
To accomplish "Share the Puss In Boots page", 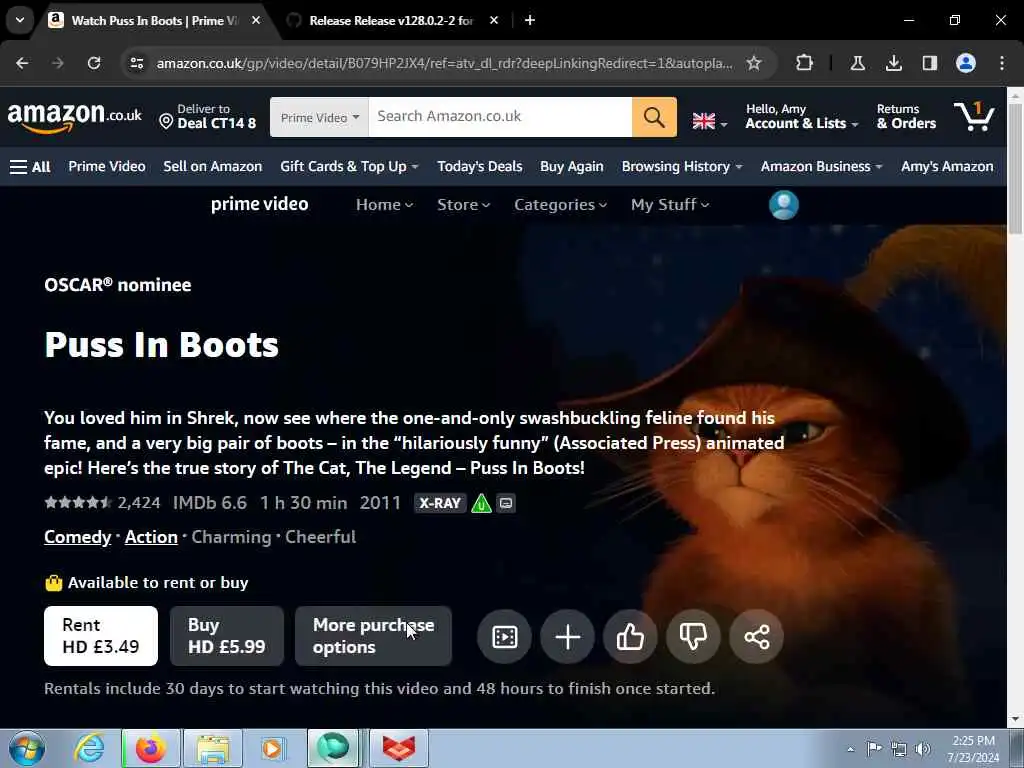I will pos(756,637).
